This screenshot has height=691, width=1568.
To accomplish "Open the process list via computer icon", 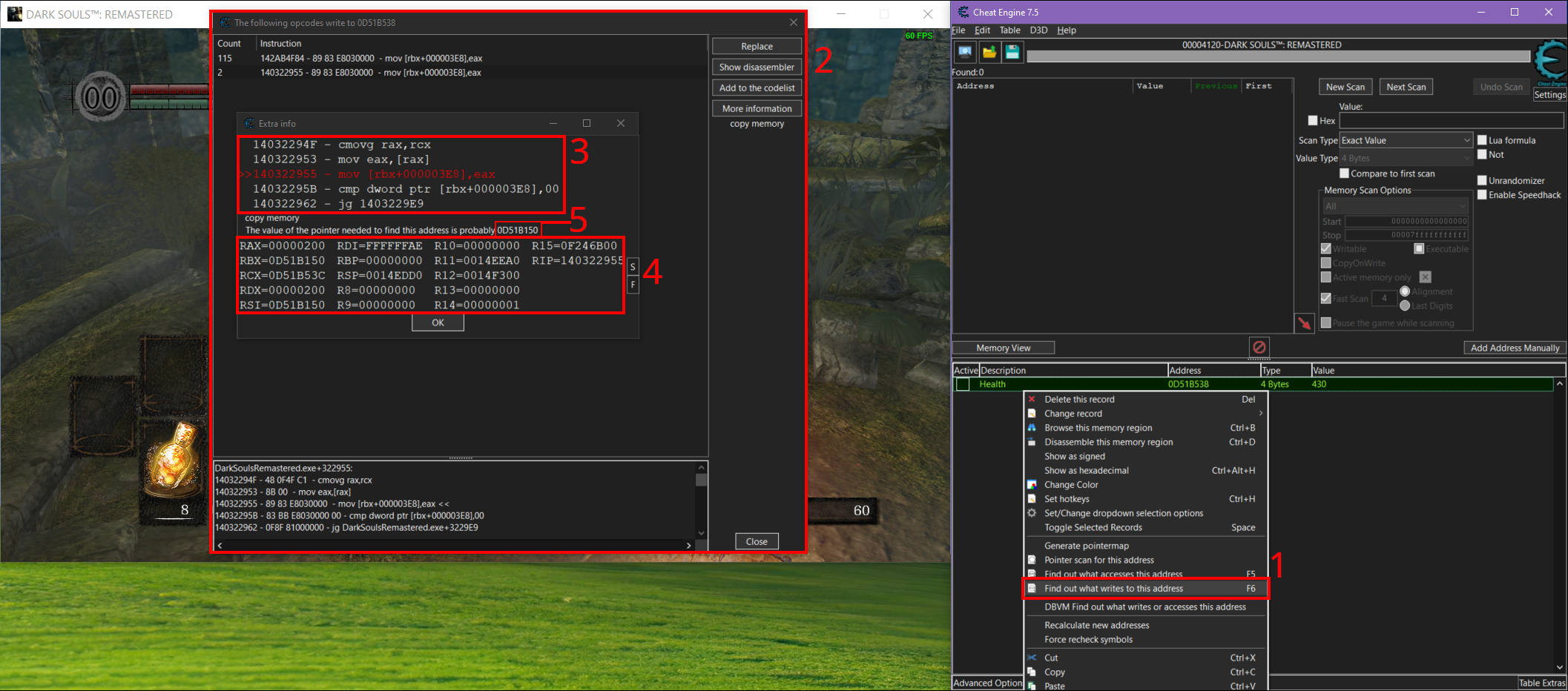I will (965, 52).
